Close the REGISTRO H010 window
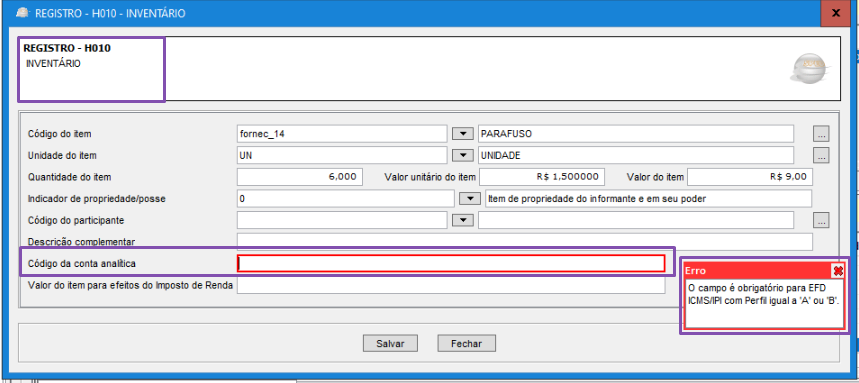Image resolution: width=859 pixels, height=383 pixels. [x=835, y=13]
